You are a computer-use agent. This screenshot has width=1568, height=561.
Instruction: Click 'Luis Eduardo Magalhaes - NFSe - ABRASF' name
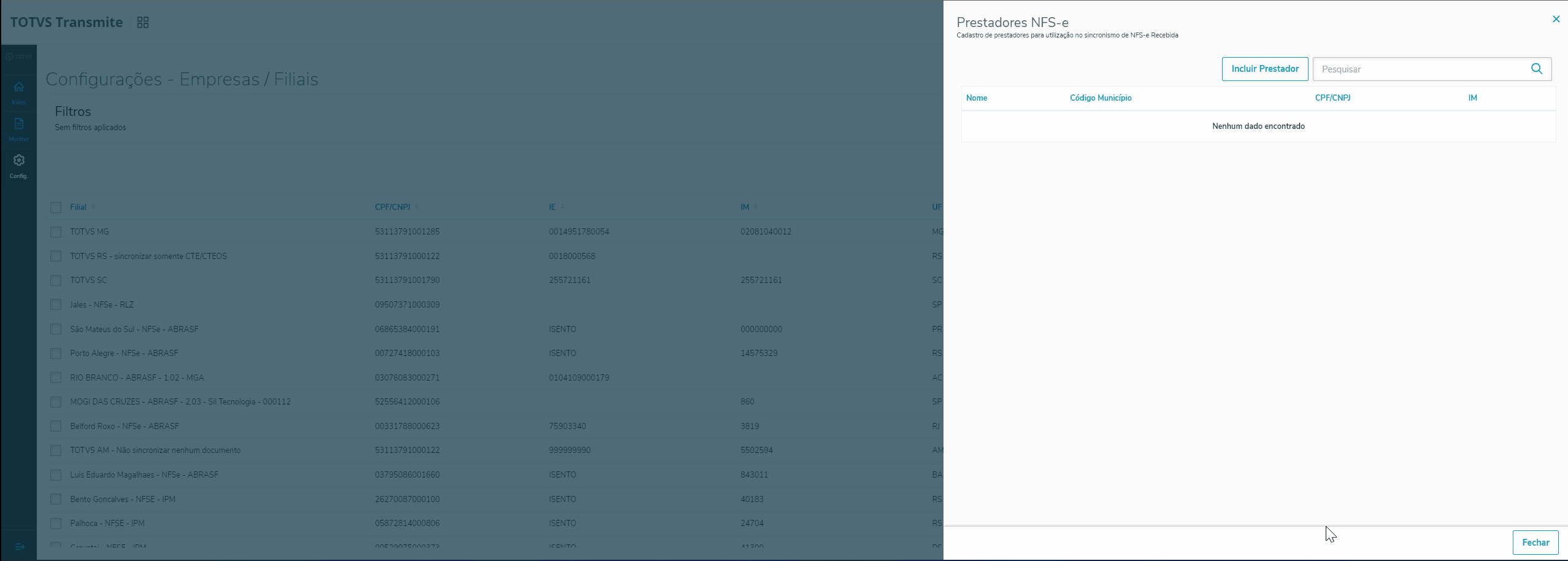(144, 474)
